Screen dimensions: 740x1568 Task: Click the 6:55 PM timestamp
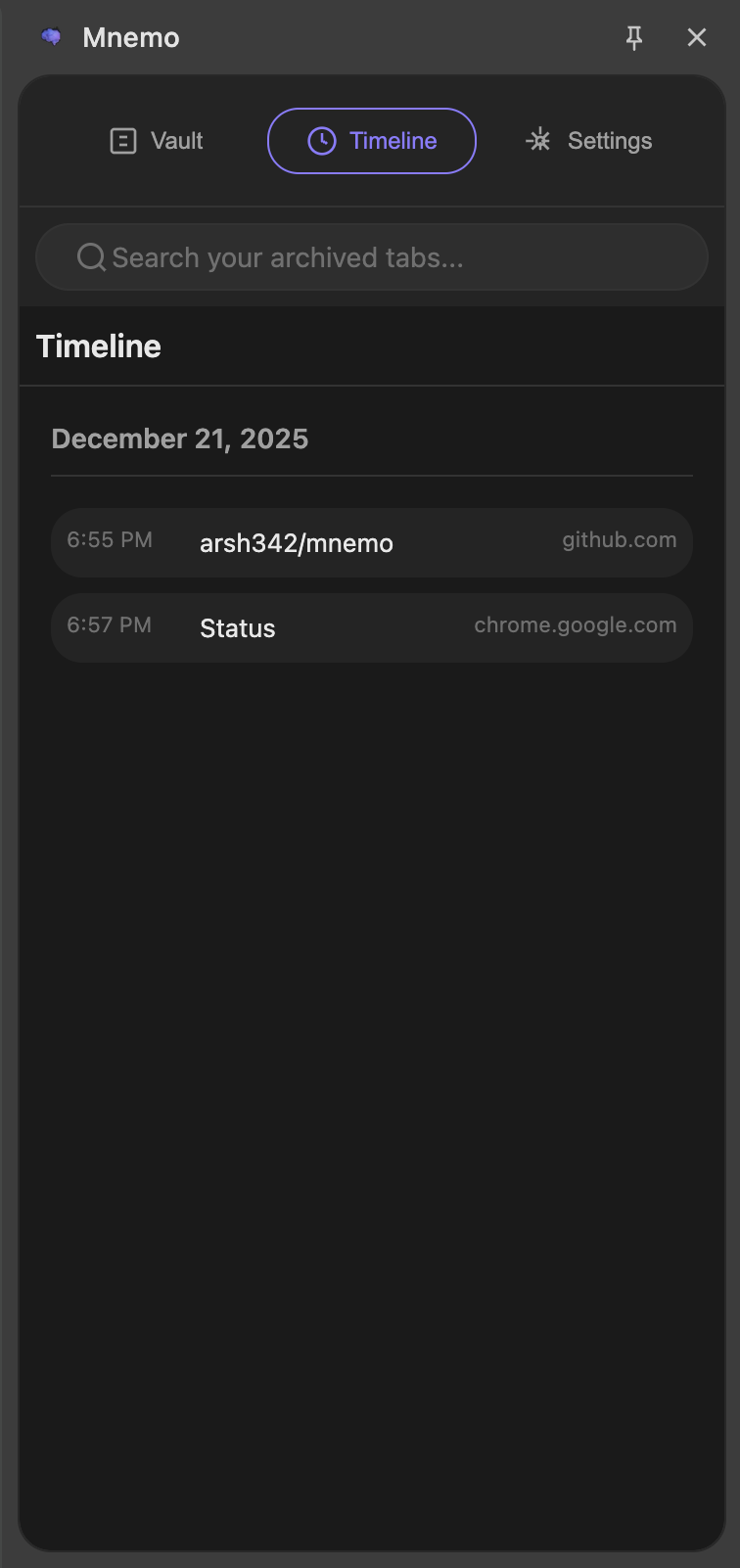tap(110, 539)
